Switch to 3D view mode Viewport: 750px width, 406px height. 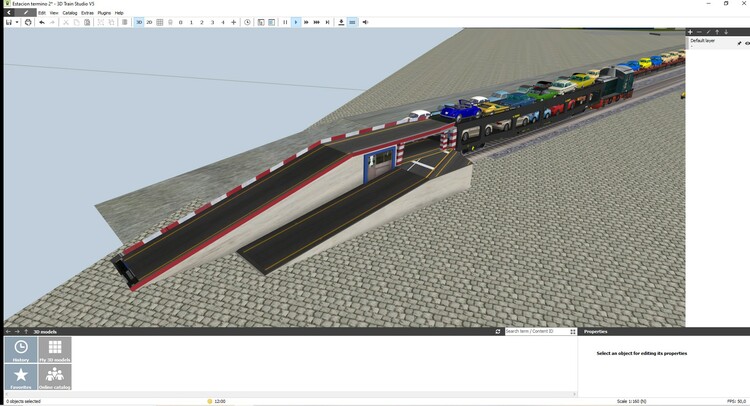pyautogui.click(x=139, y=22)
